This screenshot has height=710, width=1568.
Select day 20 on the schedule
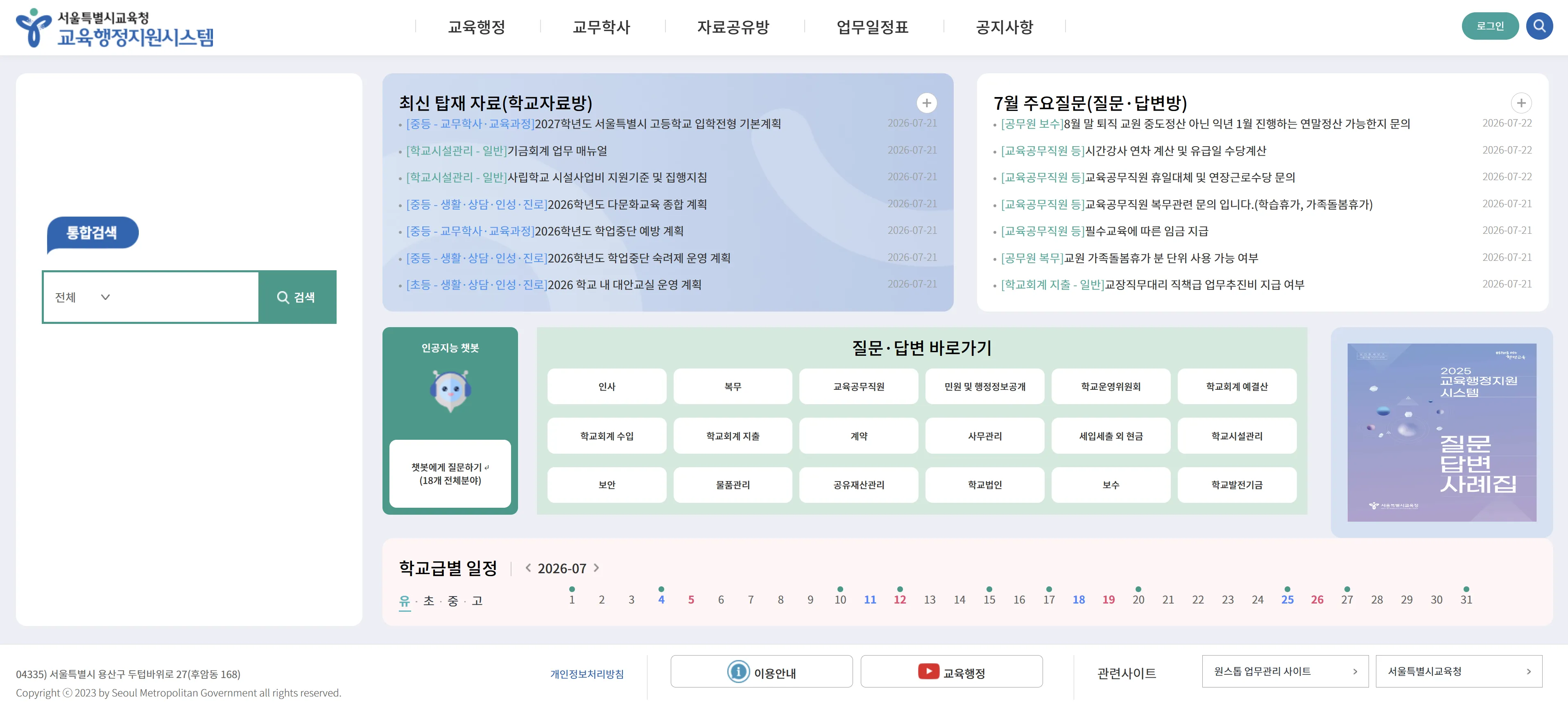[1138, 599]
